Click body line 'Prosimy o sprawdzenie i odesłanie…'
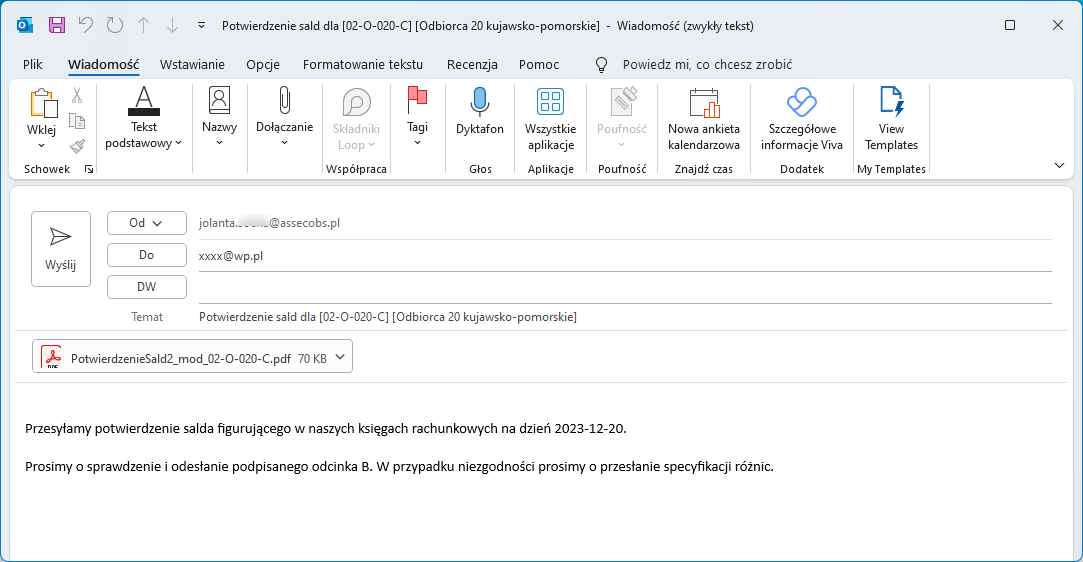The image size is (1083, 562). [399, 466]
